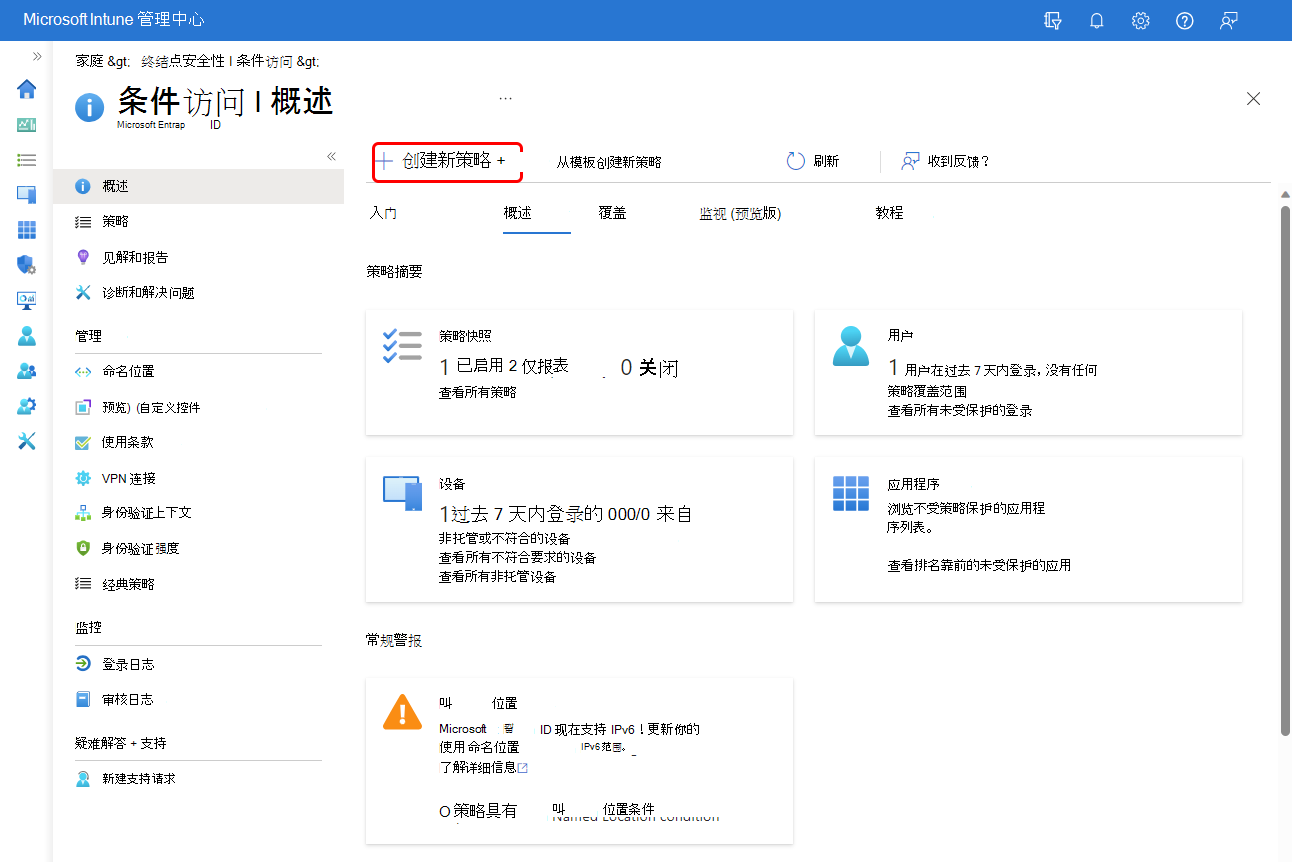
Task: Switch to the 覆盖 tab
Action: click(612, 213)
